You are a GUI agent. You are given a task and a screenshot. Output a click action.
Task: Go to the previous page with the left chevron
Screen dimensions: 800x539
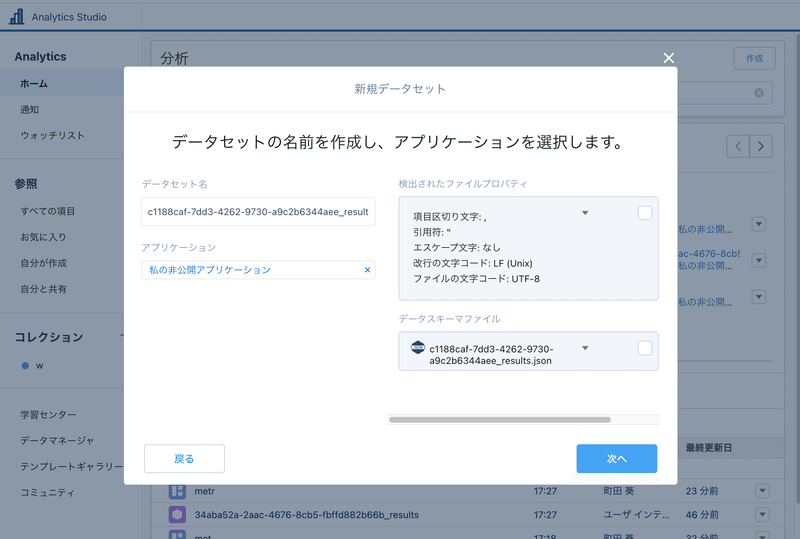738,146
